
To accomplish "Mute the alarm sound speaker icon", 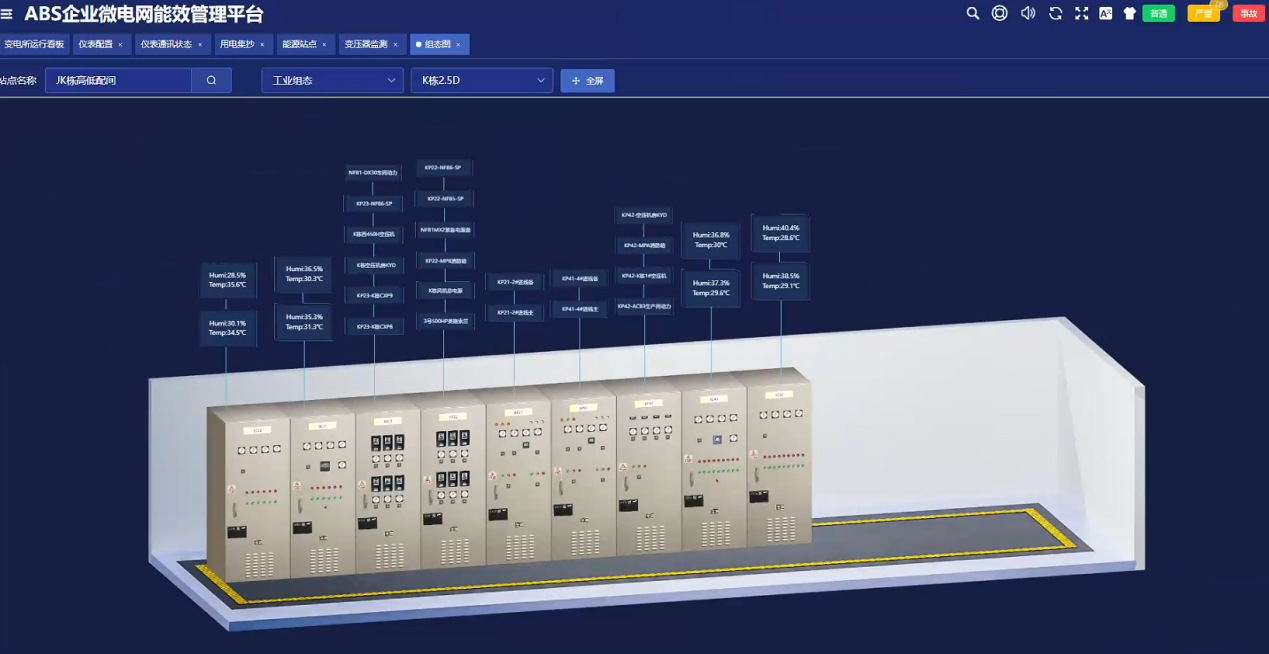I will coord(1027,13).
